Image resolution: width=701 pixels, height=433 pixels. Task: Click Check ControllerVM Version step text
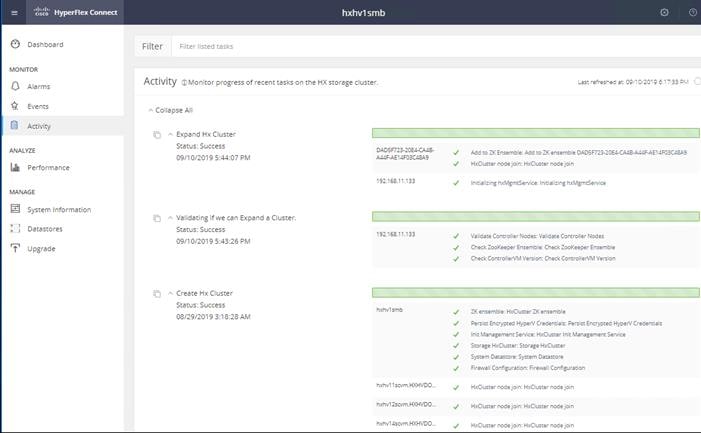[543, 258]
